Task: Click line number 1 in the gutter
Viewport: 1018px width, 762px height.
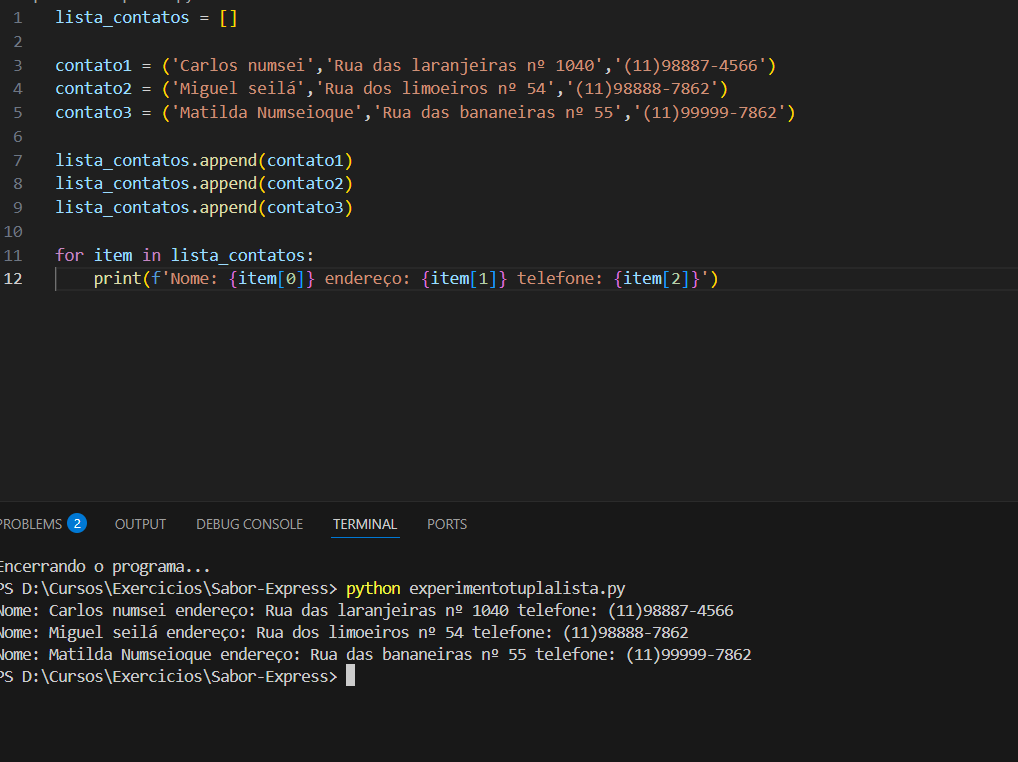Action: (x=17, y=17)
